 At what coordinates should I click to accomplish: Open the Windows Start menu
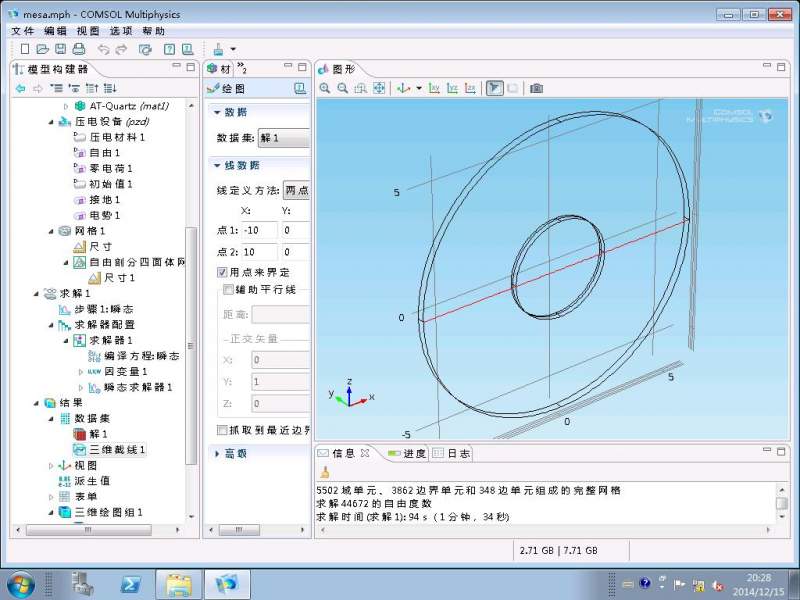[x=22, y=583]
